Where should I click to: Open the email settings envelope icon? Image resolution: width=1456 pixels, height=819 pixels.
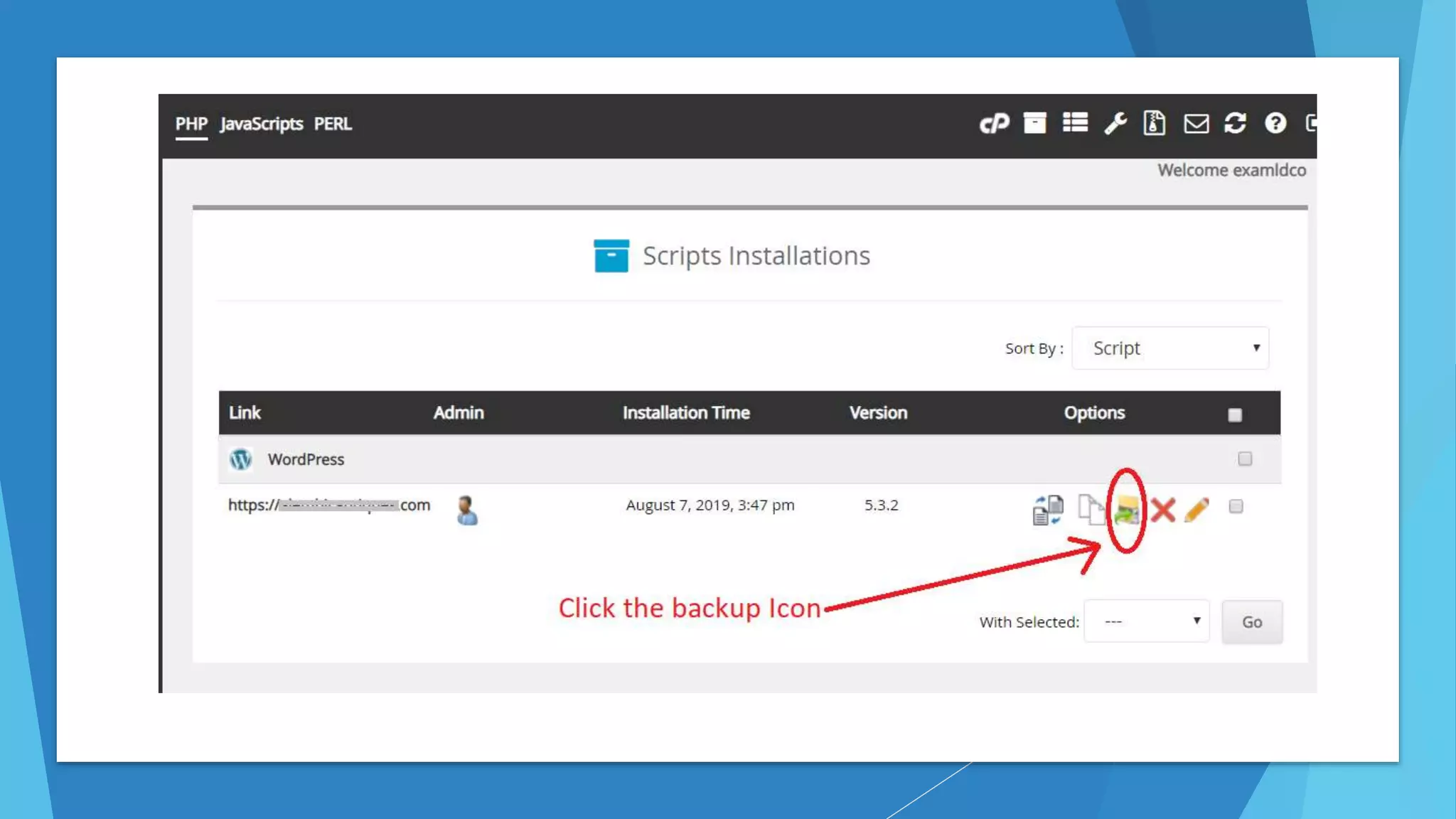click(1196, 124)
